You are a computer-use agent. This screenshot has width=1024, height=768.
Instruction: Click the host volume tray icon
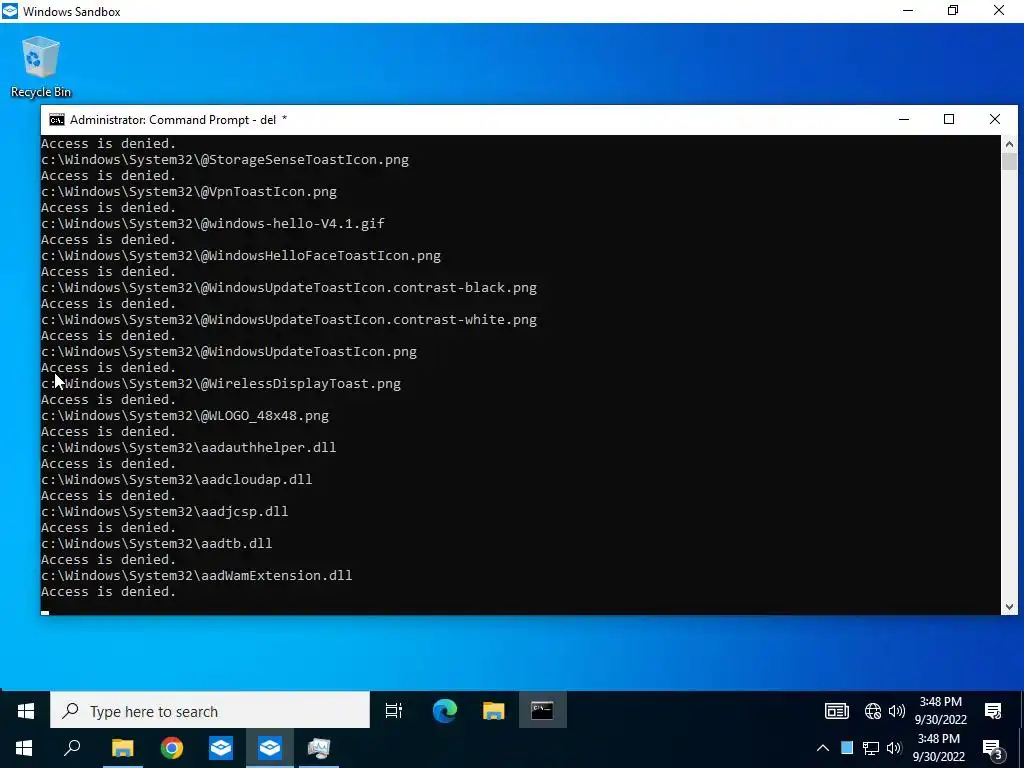point(894,748)
